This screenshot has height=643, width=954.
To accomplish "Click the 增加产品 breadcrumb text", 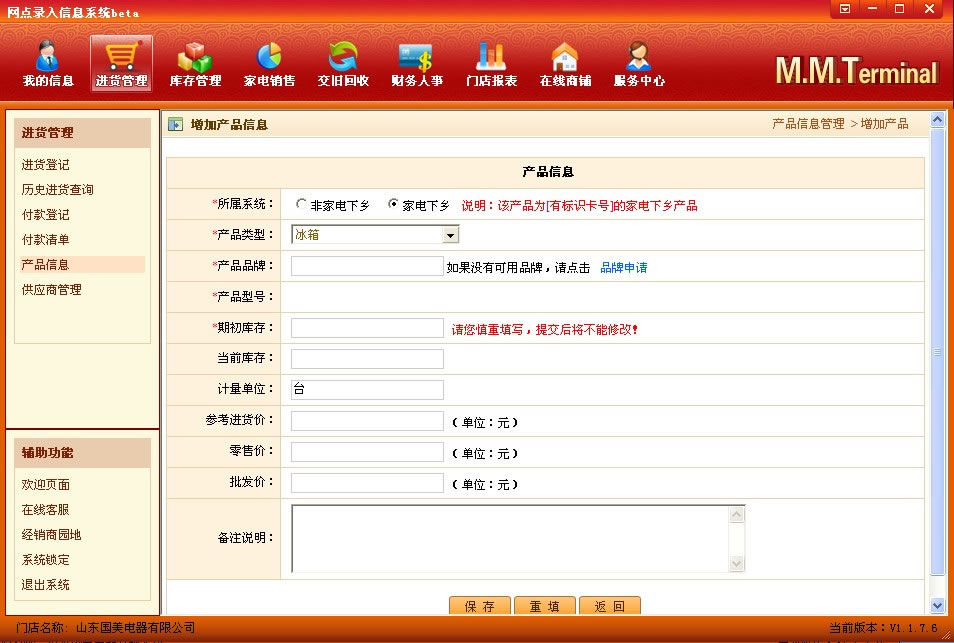I will tap(884, 124).
